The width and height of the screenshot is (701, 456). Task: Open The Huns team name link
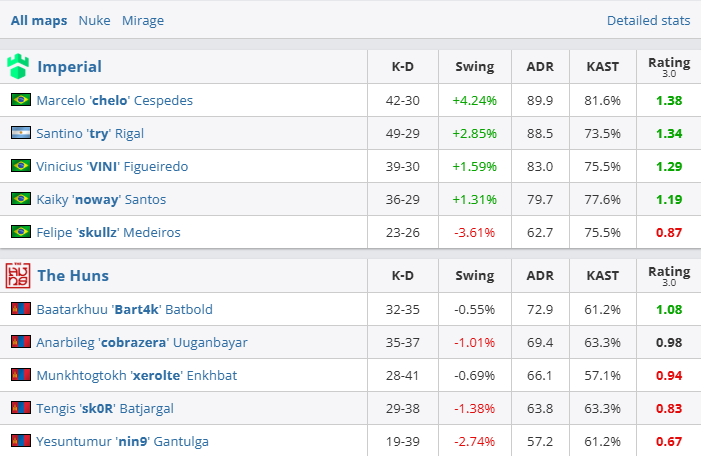click(73, 275)
